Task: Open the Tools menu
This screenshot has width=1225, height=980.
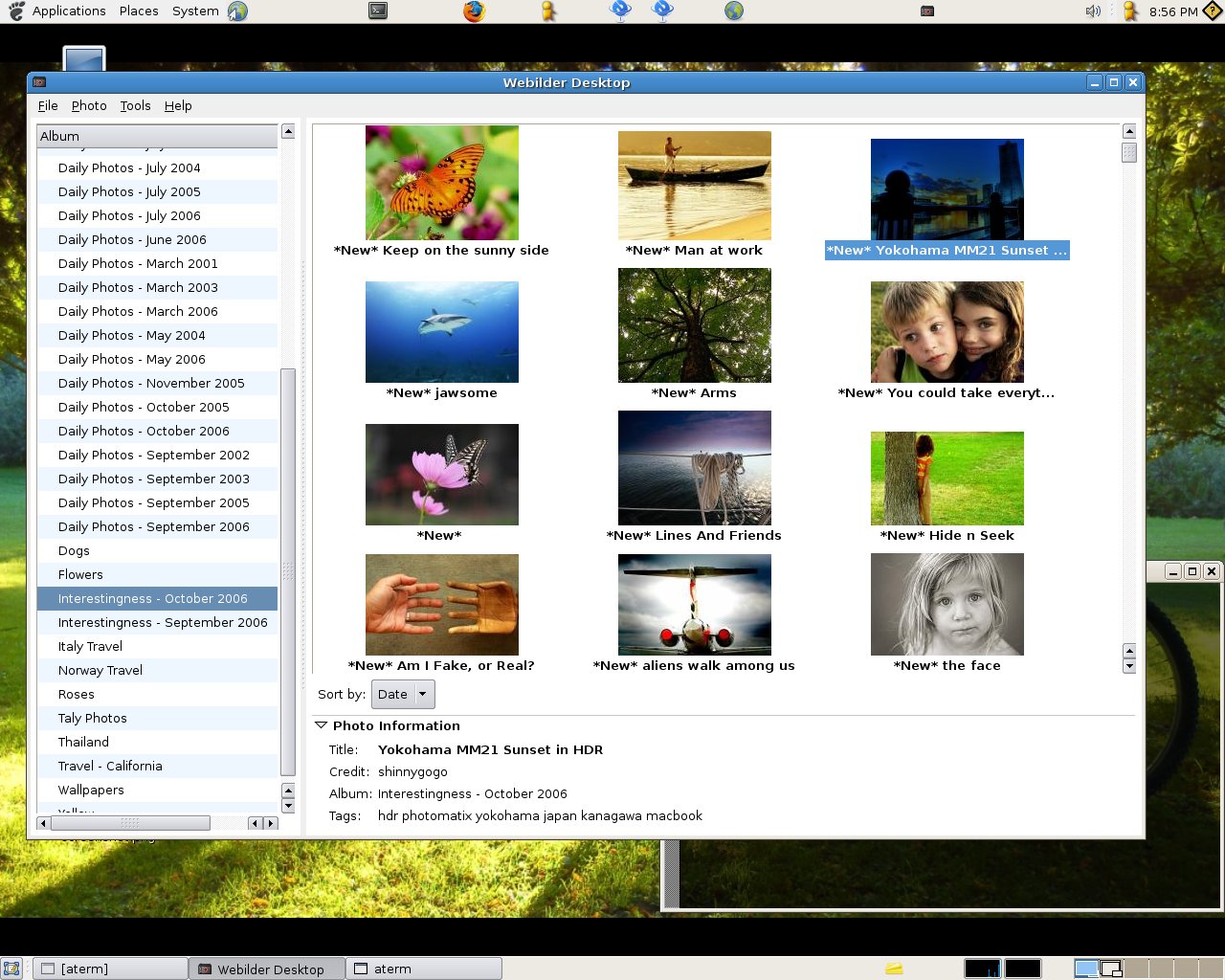Action: tap(135, 105)
